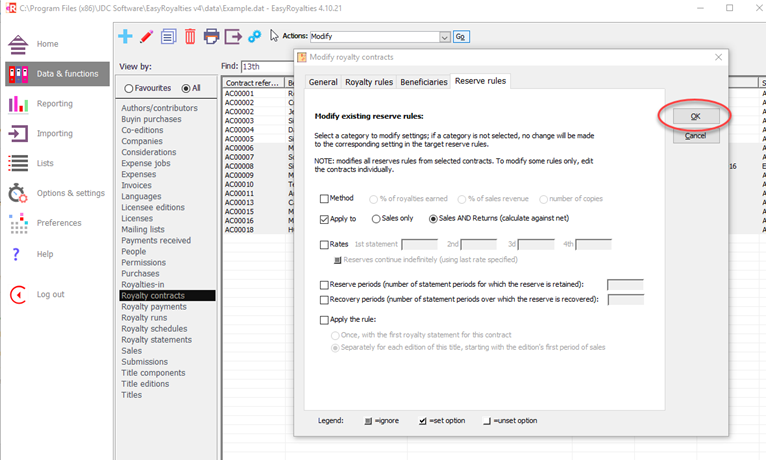Viewport: 766px width, 460px height.
Task: Select Submissions in the list
Action: [x=144, y=362]
